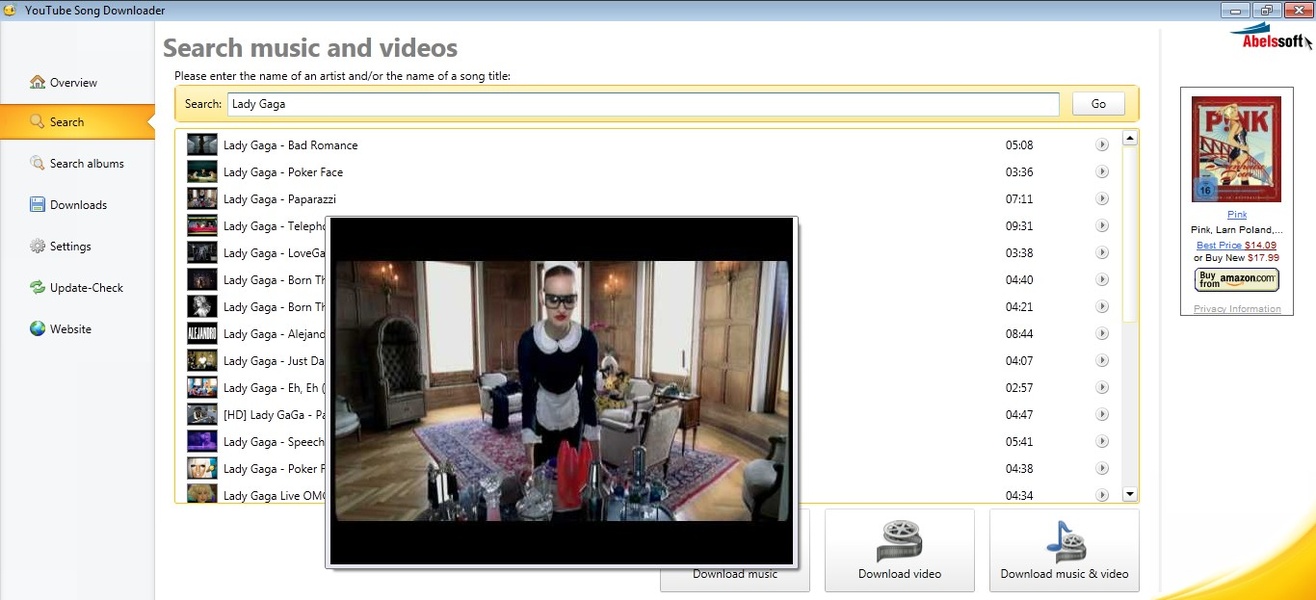Run Update-Check from sidebar

77,288
